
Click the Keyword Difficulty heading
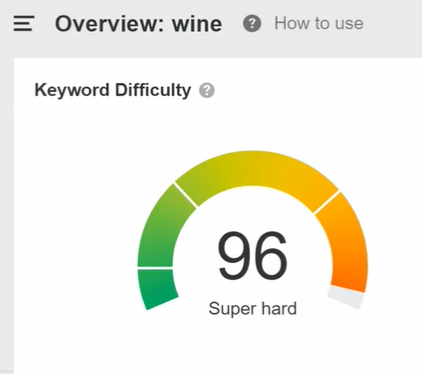[113, 90]
